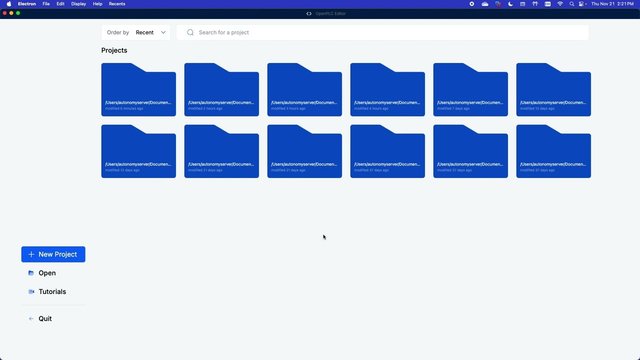Click the plus icon on New Project

31,254
